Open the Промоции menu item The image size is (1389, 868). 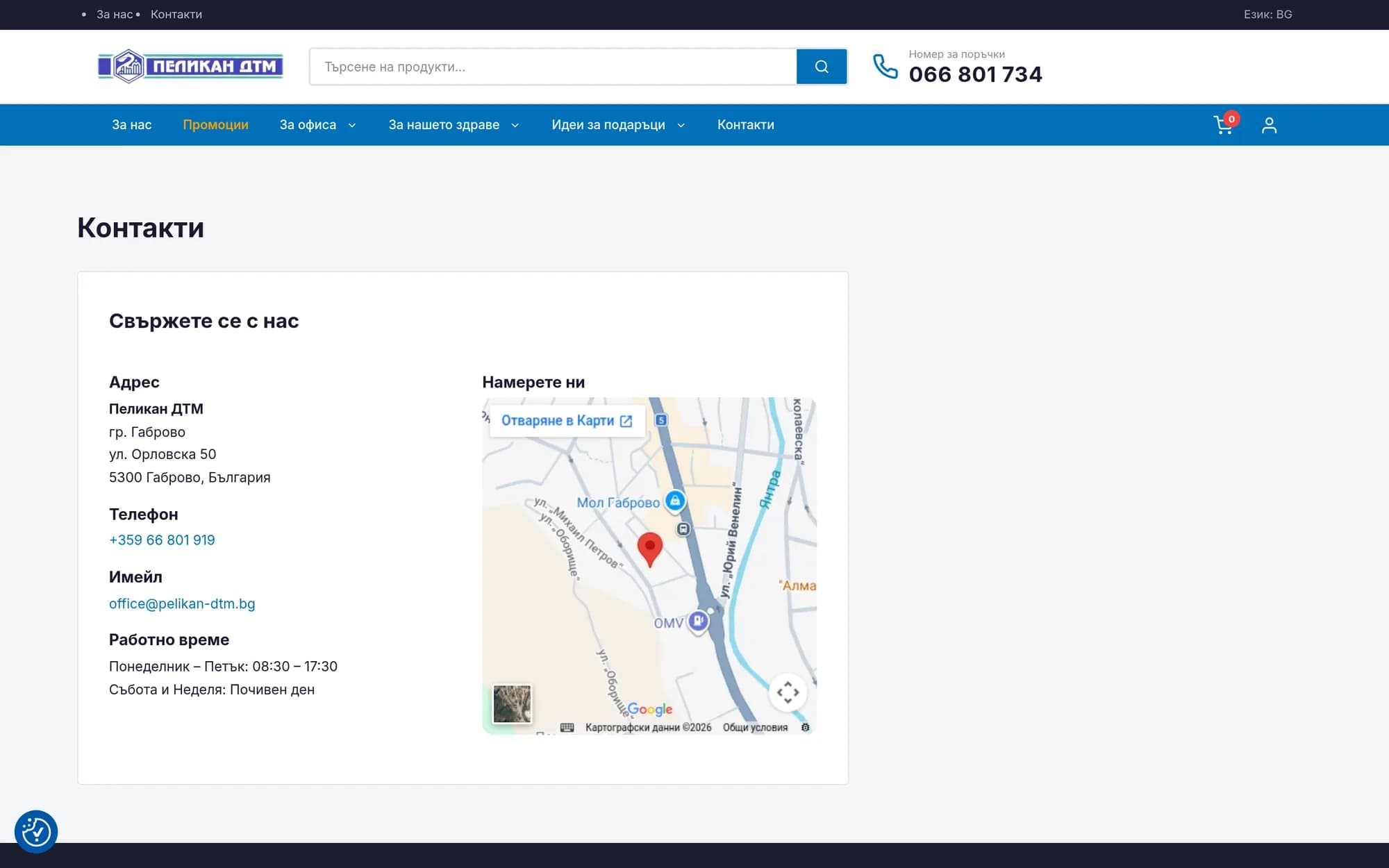click(x=215, y=125)
